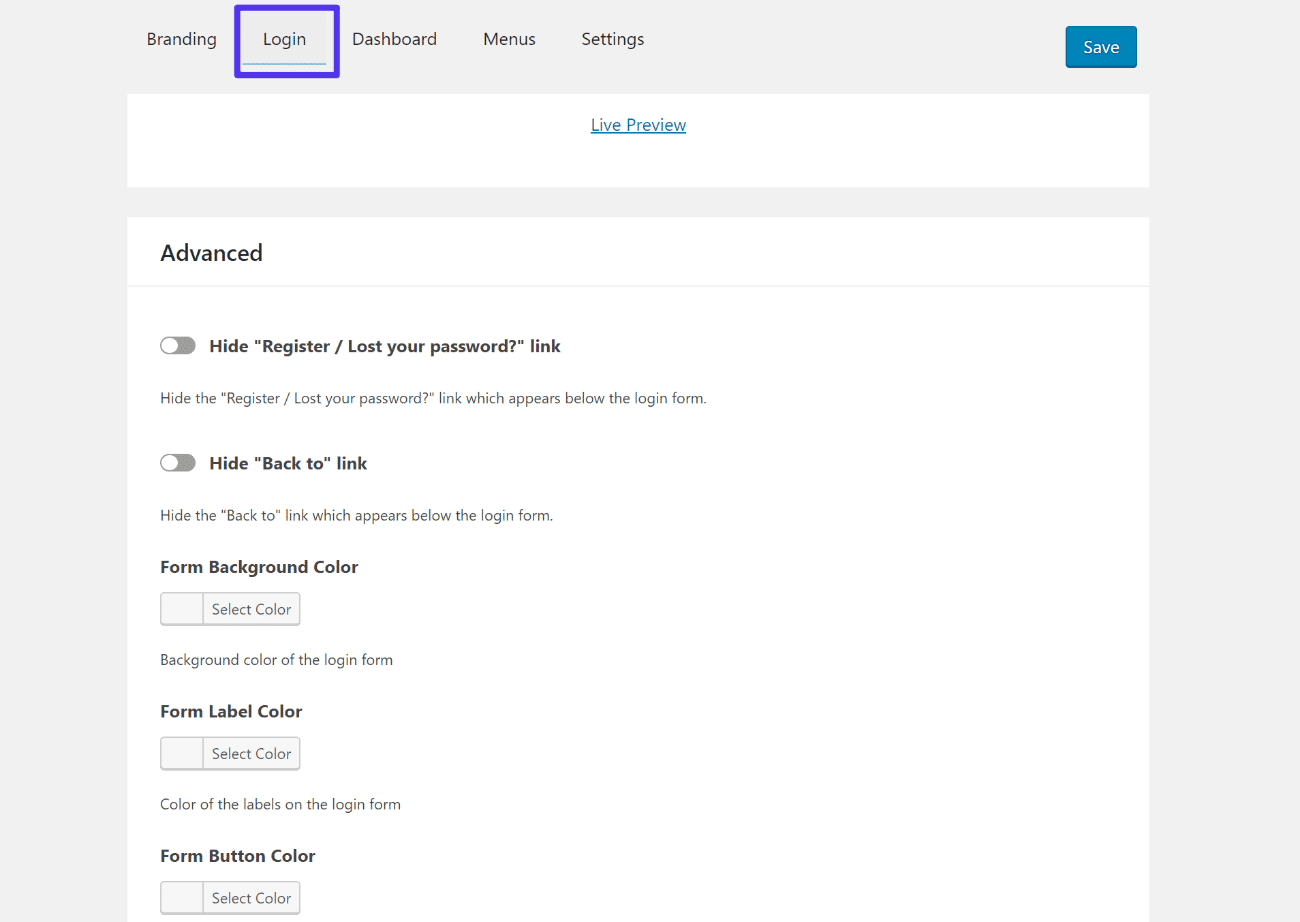Open the Form Background Color picker
Screen dimensions: 1300x922
pos(251,609)
